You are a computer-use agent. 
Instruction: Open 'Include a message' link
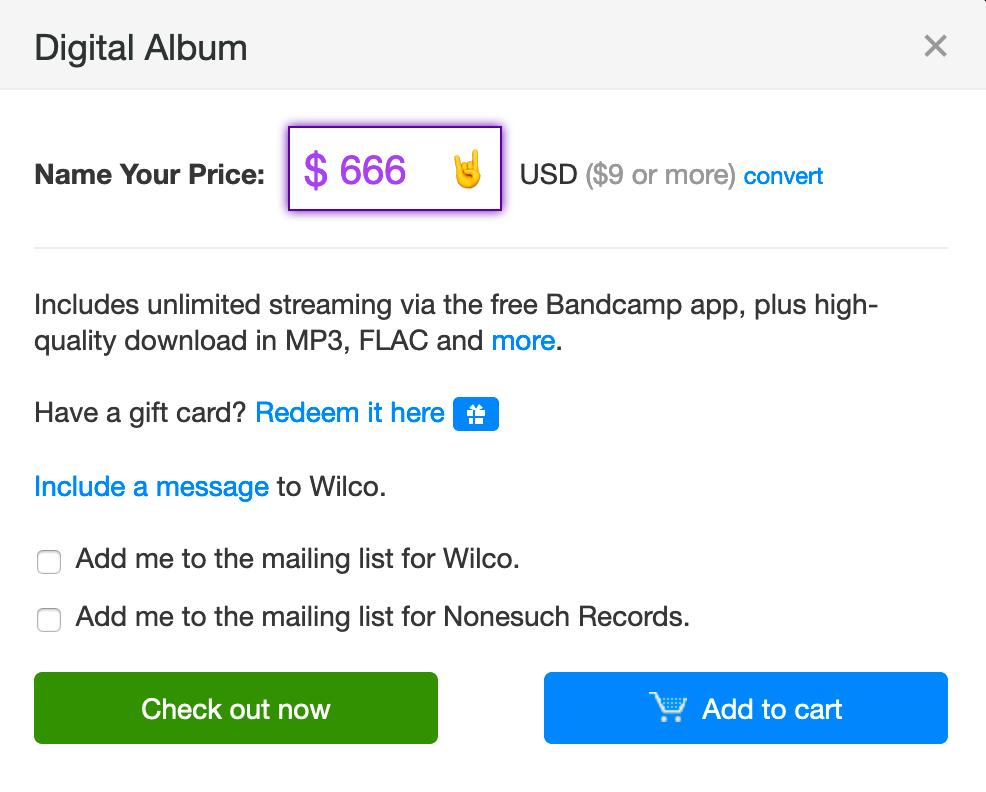152,486
